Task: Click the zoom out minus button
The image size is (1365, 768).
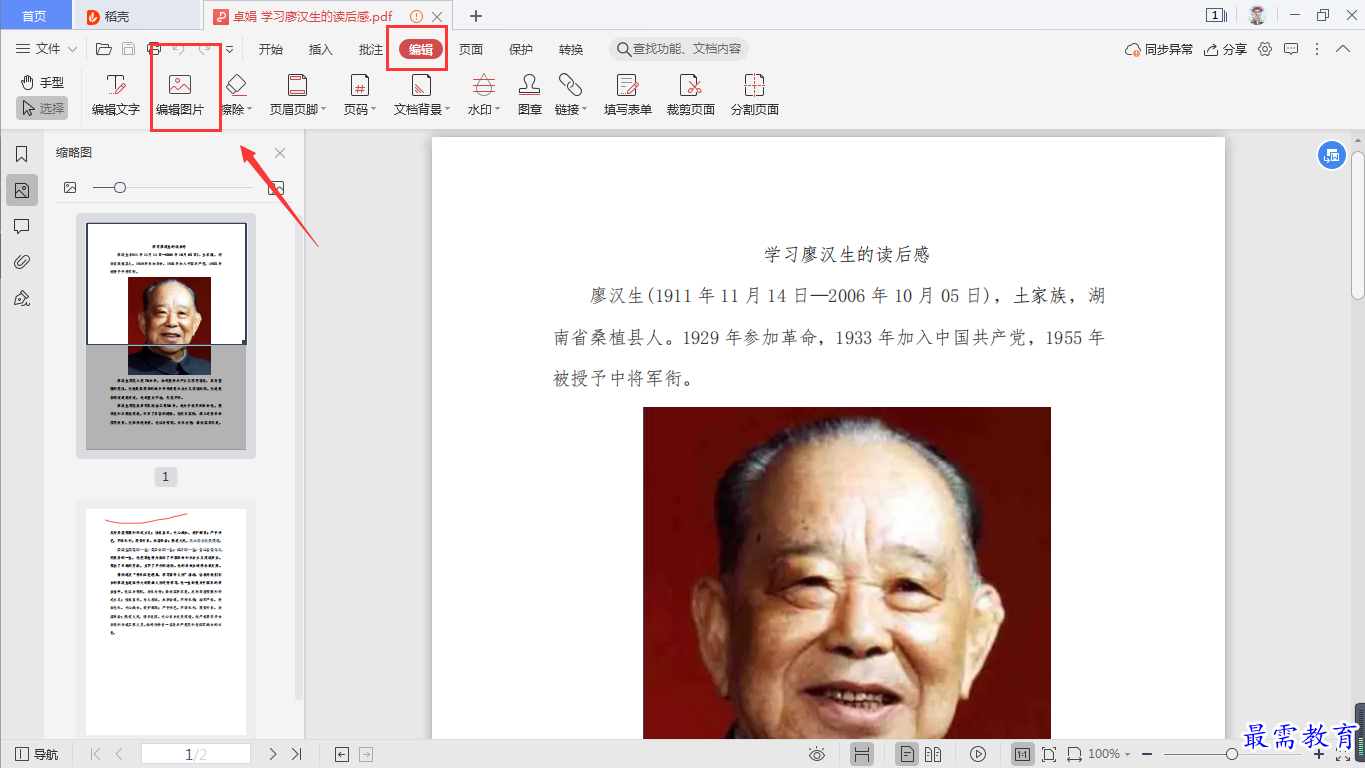Action: pyautogui.click(x=1147, y=754)
